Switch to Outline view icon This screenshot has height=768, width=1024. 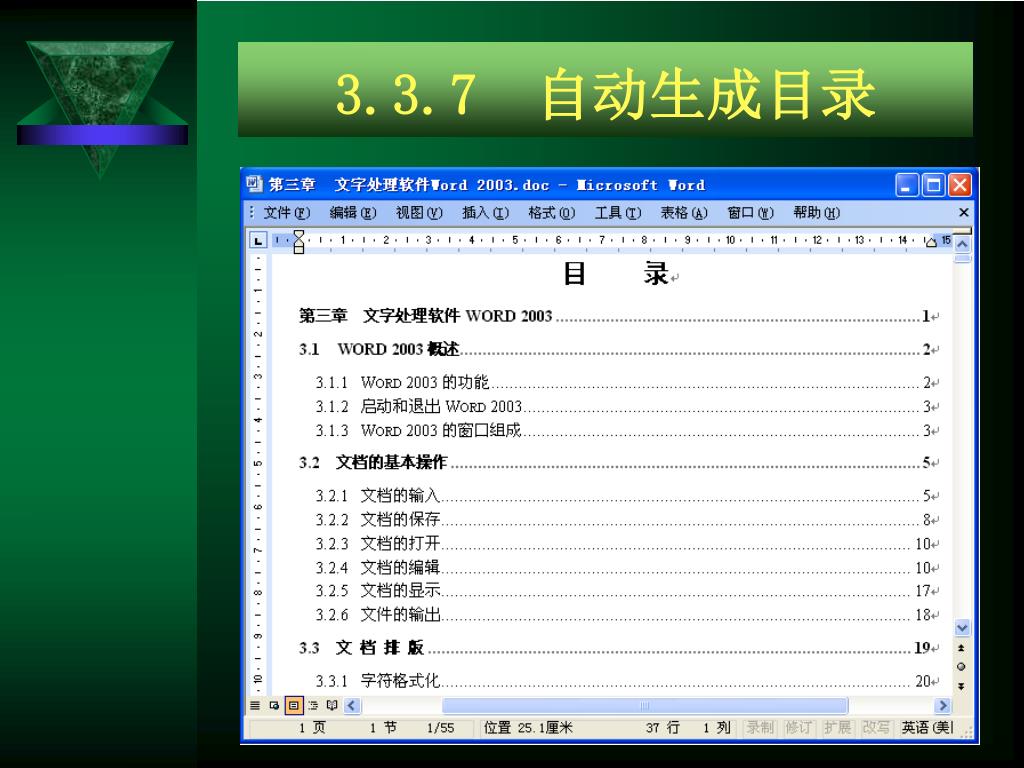313,705
